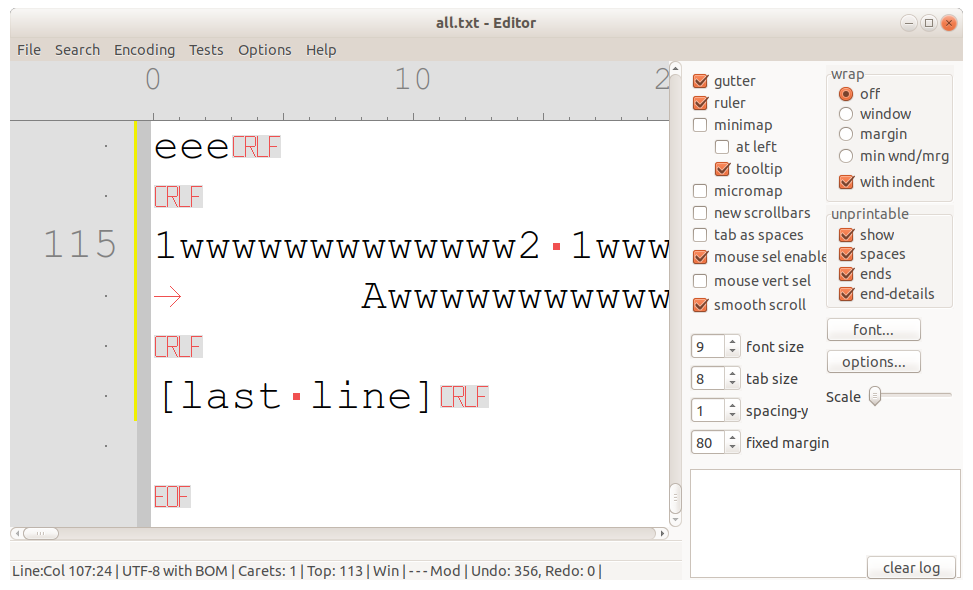Screen dimensions: 973x590
Task: Click the EOF marker at document end
Action: click(171, 496)
